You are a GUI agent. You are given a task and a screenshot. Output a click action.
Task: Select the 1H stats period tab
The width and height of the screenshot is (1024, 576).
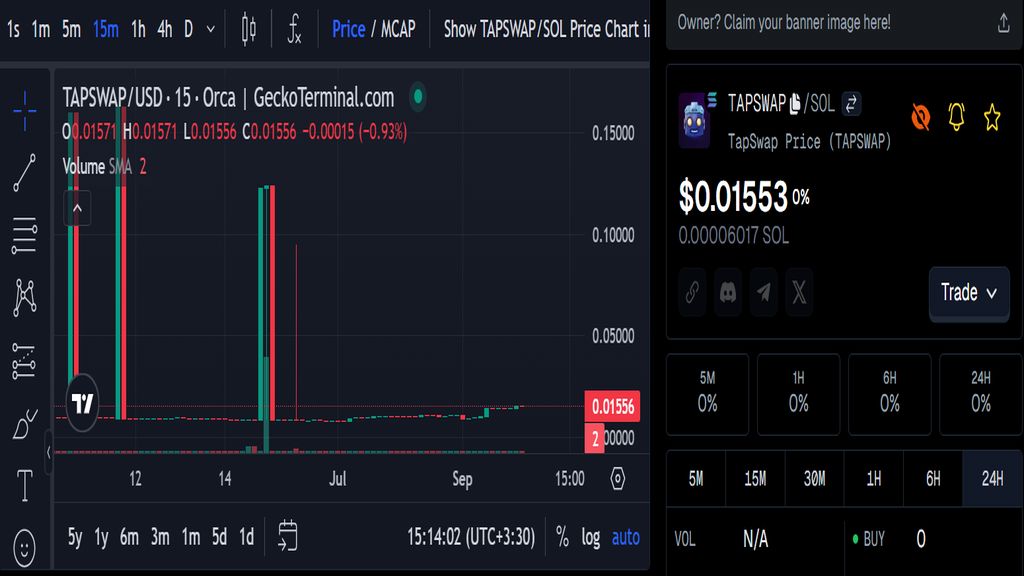coord(874,479)
